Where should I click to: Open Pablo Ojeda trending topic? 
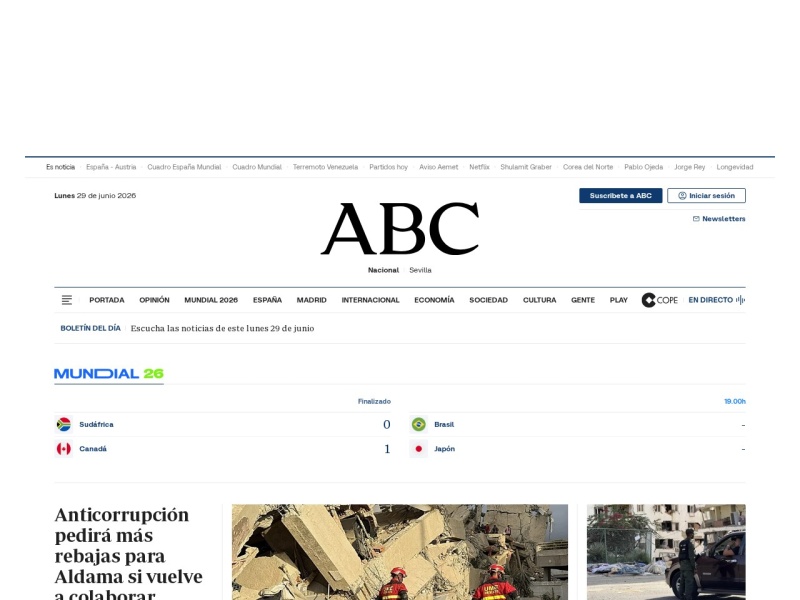pyautogui.click(x=644, y=167)
